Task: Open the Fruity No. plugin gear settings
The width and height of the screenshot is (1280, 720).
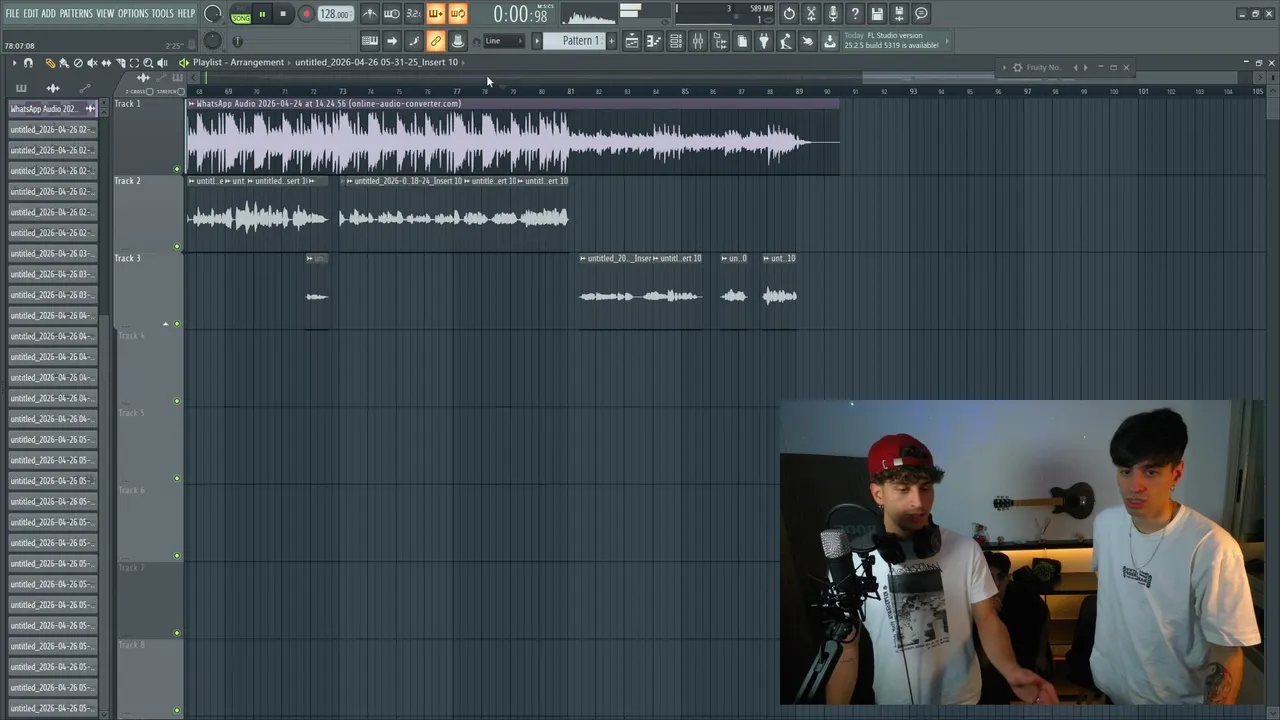Action: tap(1017, 67)
